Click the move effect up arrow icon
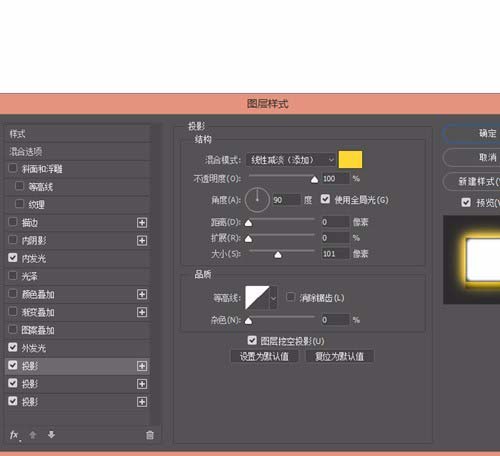Viewport: 500px width, 456px height. click(x=33, y=435)
